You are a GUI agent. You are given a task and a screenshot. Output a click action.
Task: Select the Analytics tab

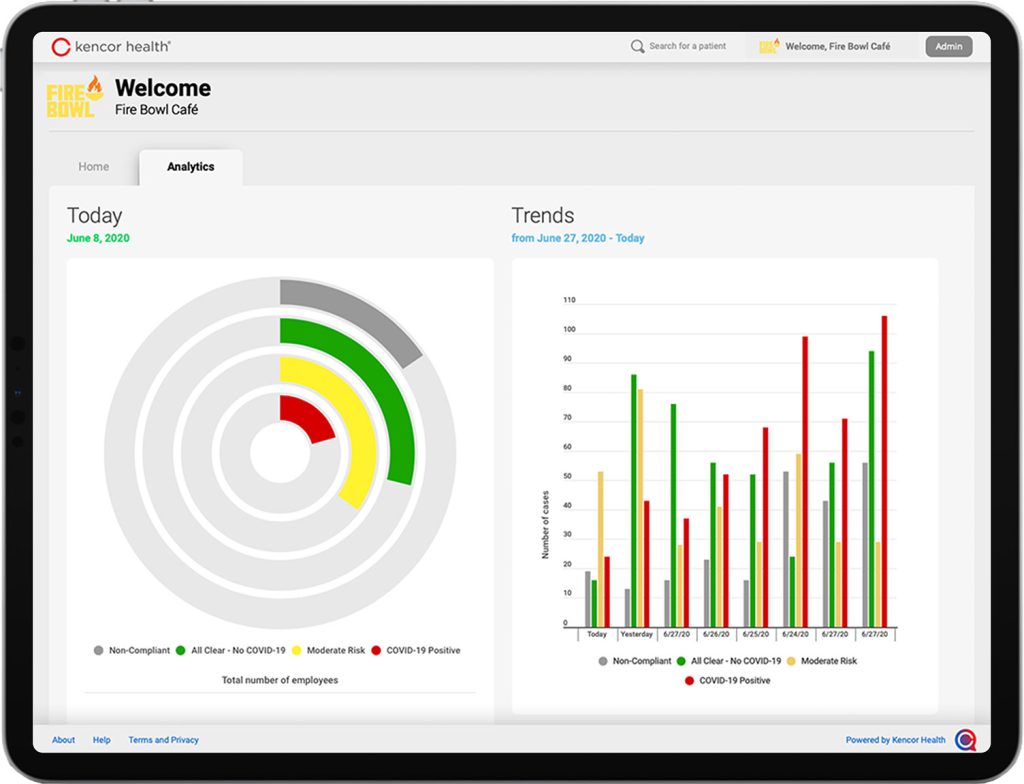click(190, 167)
